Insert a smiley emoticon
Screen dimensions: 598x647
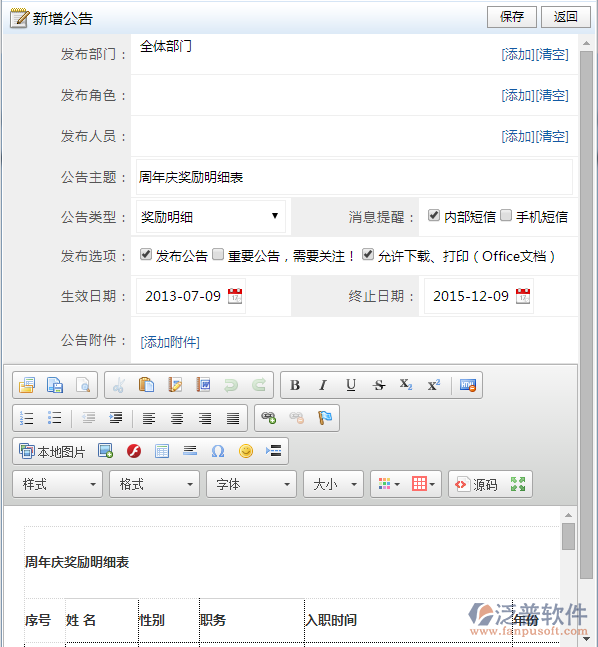pyautogui.click(x=246, y=451)
